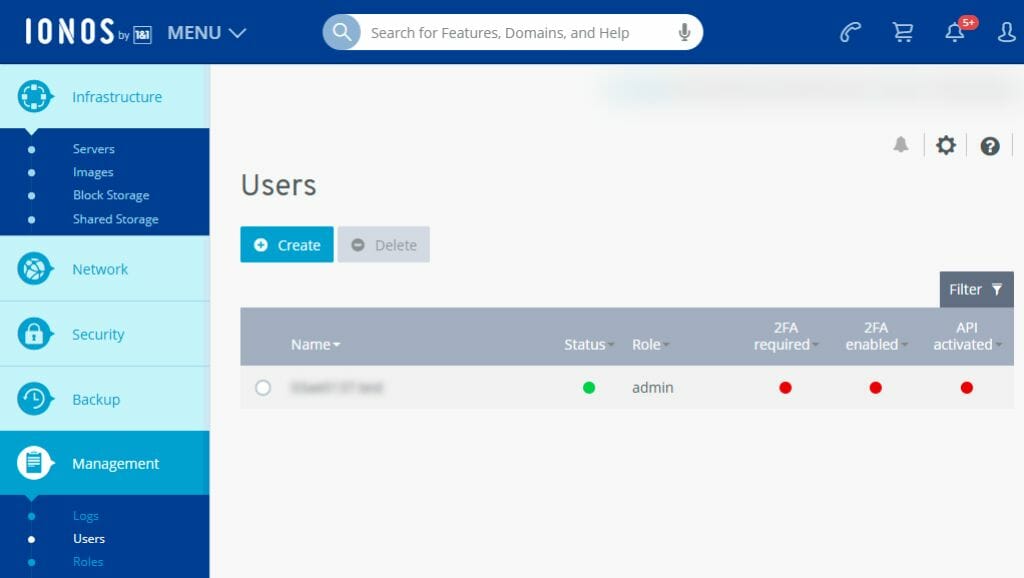Click the gray alerts bell icon
The width and height of the screenshot is (1024, 578).
pyautogui.click(x=901, y=146)
